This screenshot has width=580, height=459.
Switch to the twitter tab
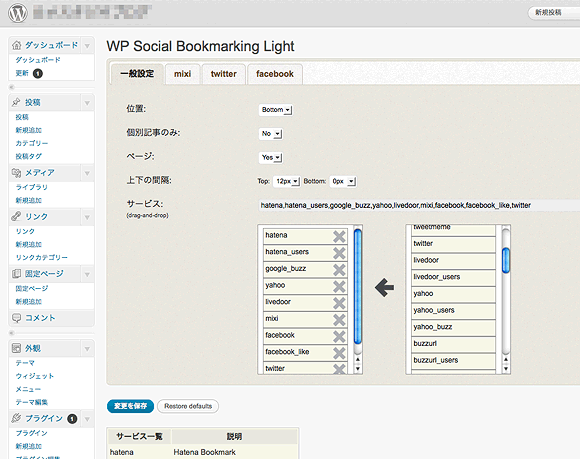click(223, 74)
